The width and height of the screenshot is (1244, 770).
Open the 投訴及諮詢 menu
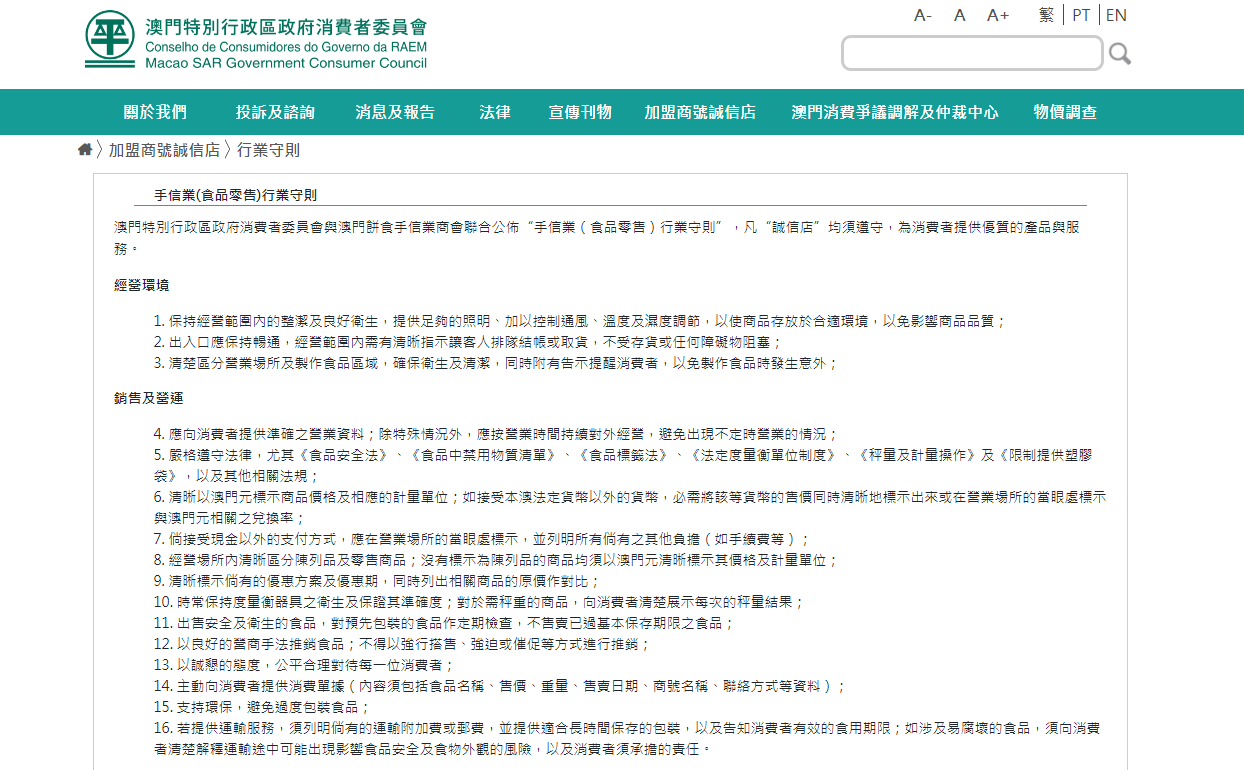point(275,112)
